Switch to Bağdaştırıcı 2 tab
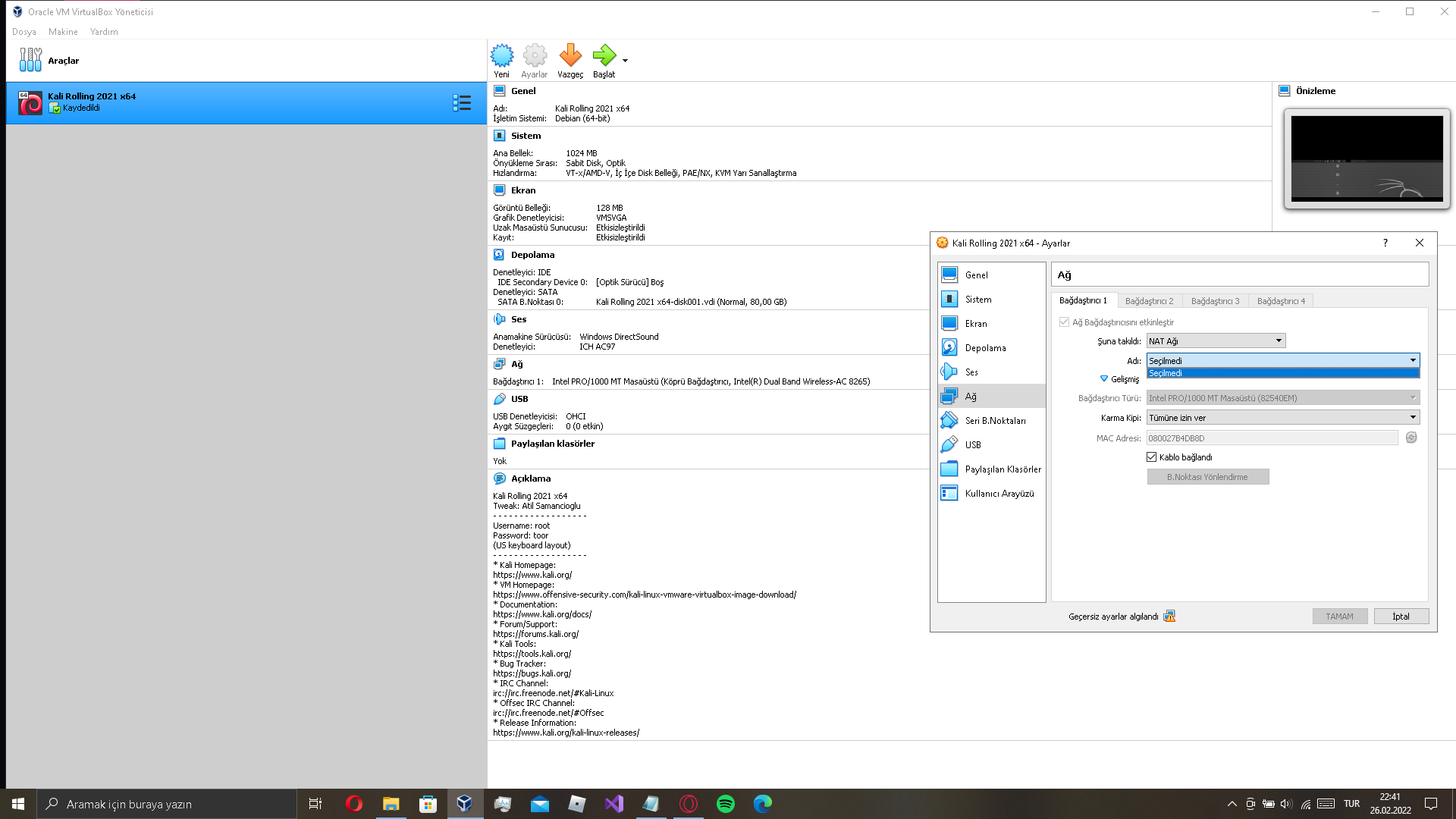 (x=1149, y=301)
